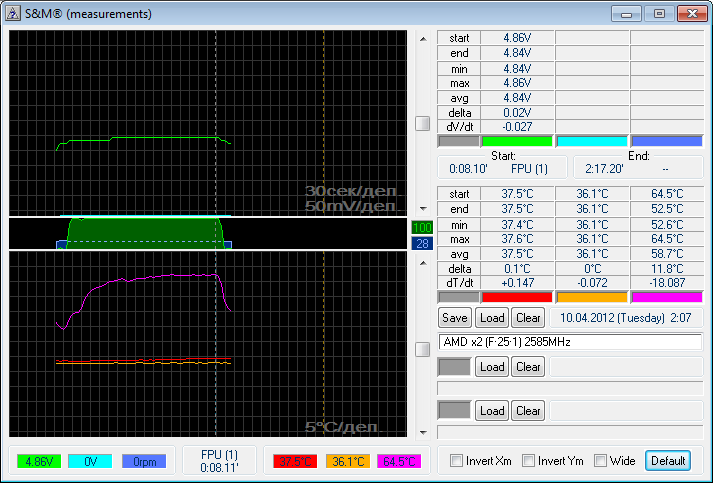Click the dV/dt value -0.027
The width and height of the screenshot is (713, 483).
(x=517, y=127)
